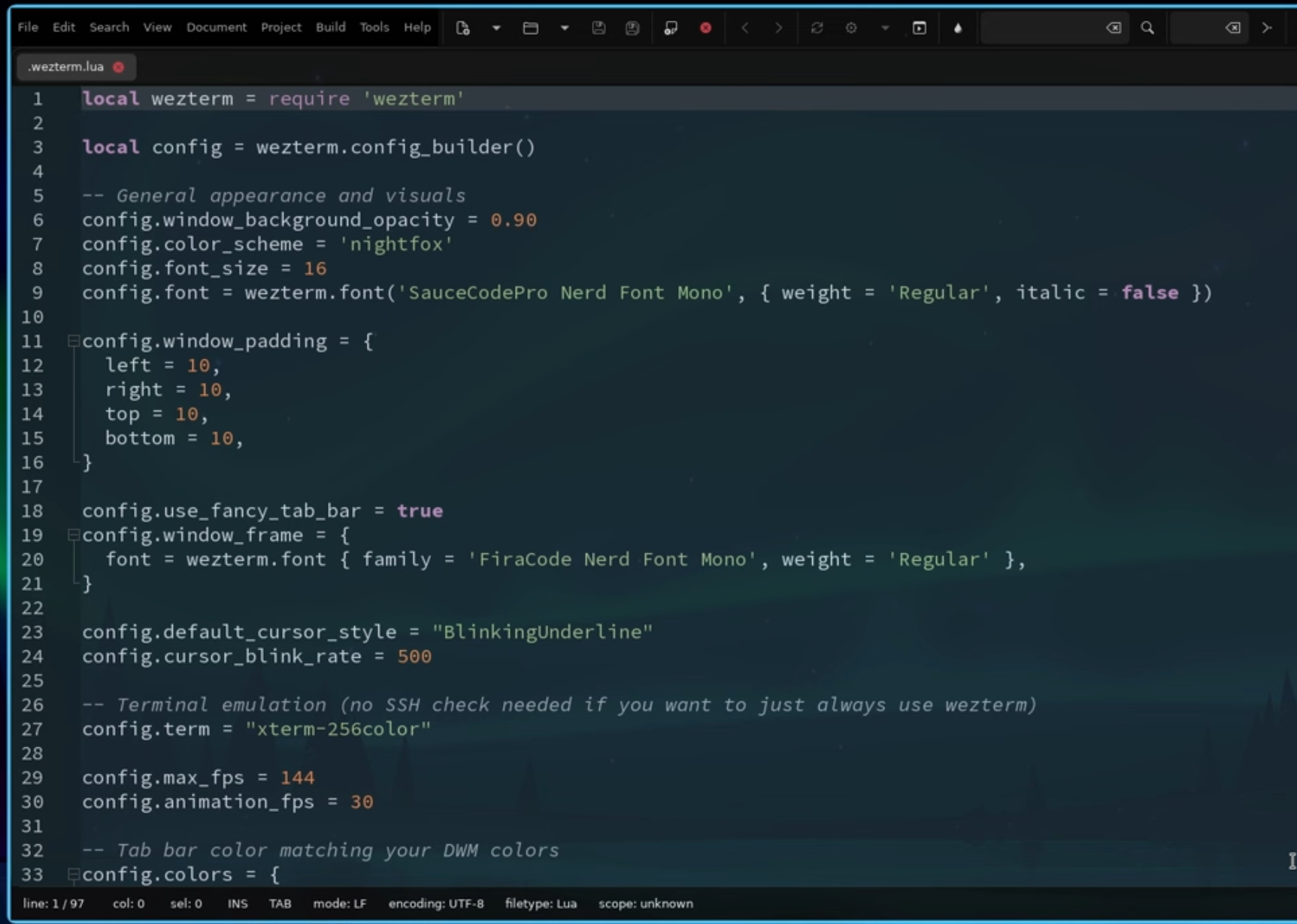The height and width of the screenshot is (924, 1297).
Task: Click 'col: 0' in status bar
Action: coord(129,904)
